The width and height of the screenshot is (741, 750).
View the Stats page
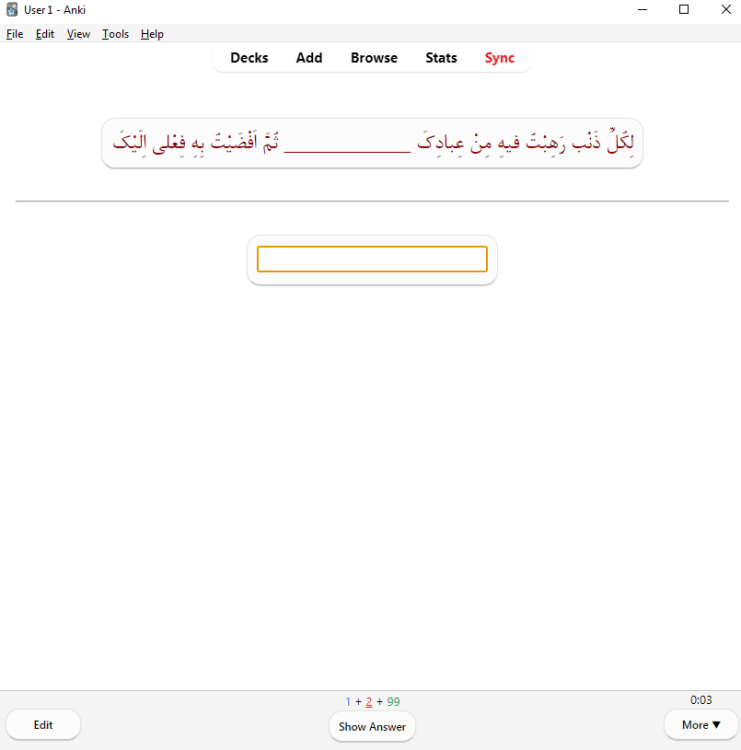(x=441, y=58)
